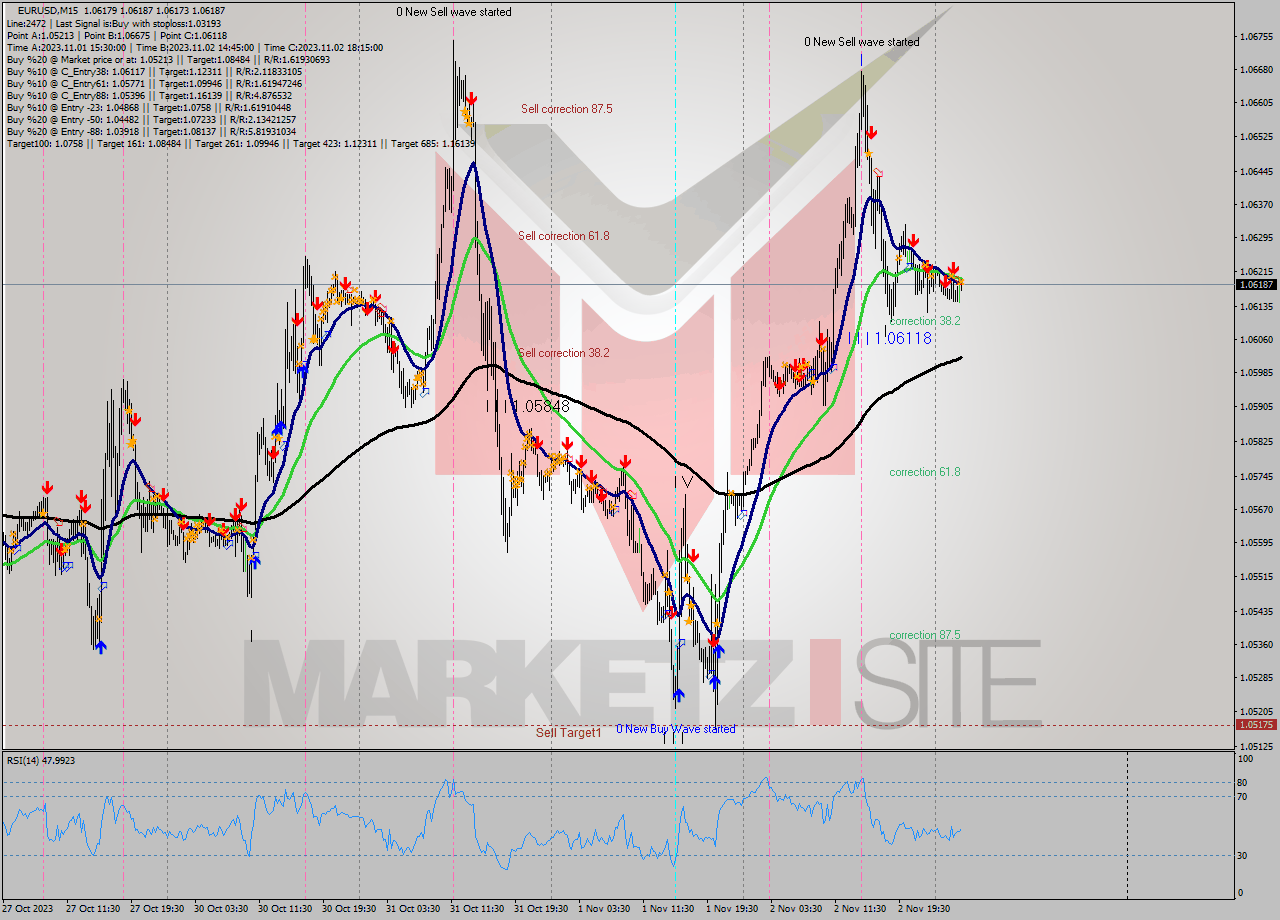This screenshot has height=920, width=1280.
Task: Click the '27 Oct 2023' time axis label
Action: point(27,909)
